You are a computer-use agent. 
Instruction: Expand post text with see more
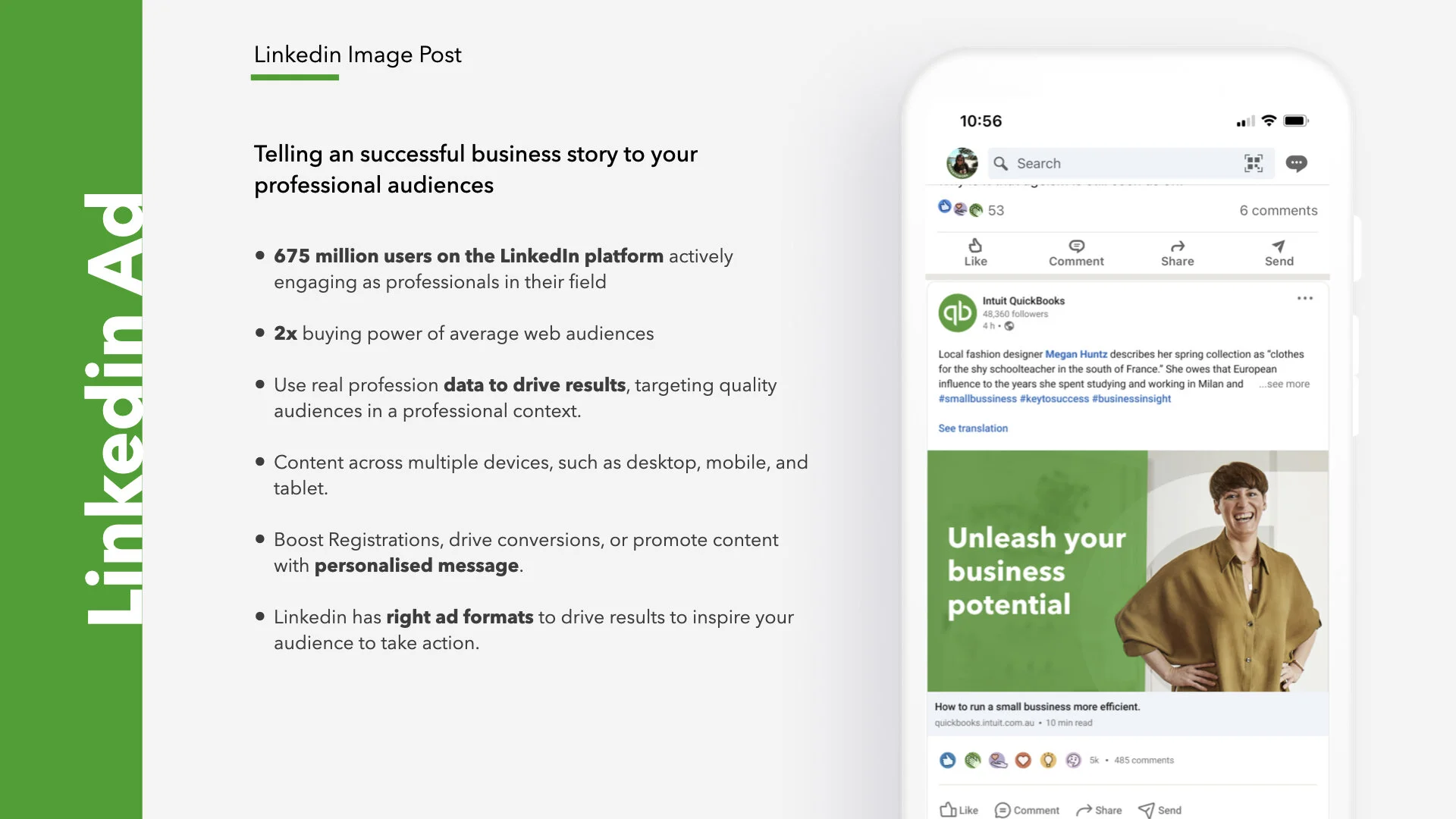click(x=1285, y=384)
